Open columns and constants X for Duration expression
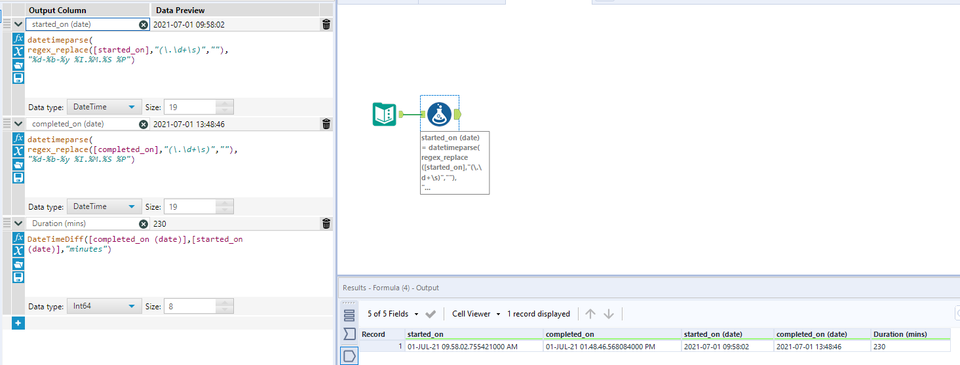 coord(18,251)
